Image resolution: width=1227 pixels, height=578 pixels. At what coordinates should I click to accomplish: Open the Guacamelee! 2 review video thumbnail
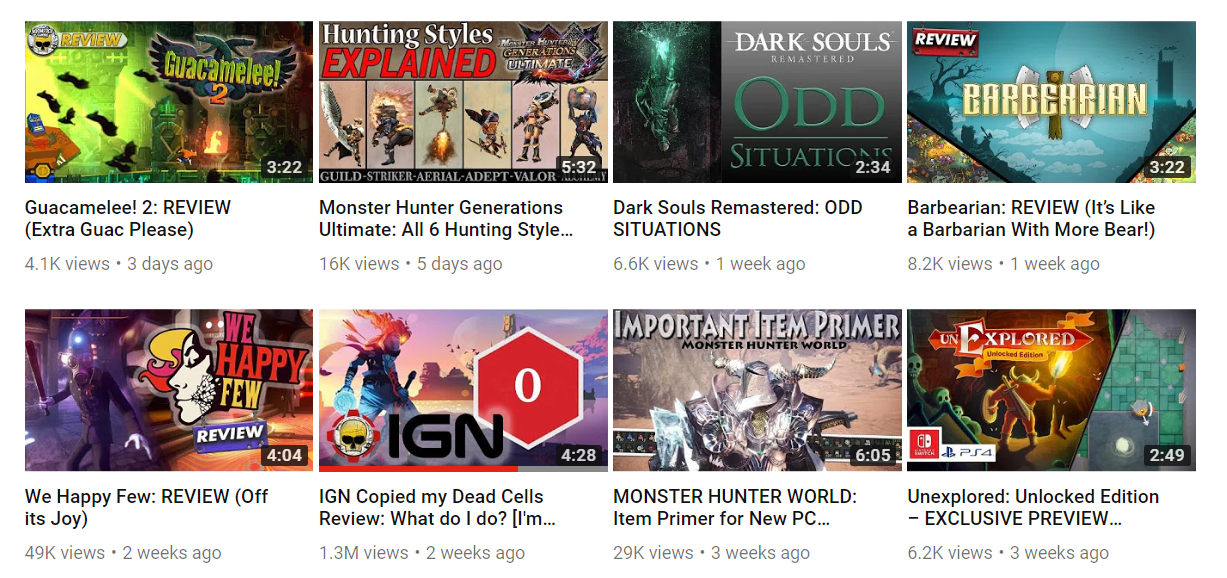[x=169, y=102]
